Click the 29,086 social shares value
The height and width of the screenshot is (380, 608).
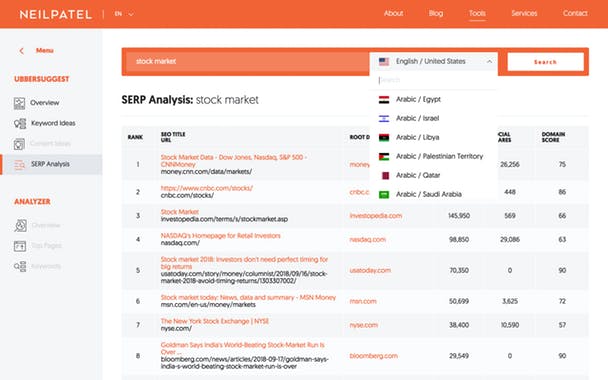[x=510, y=240]
